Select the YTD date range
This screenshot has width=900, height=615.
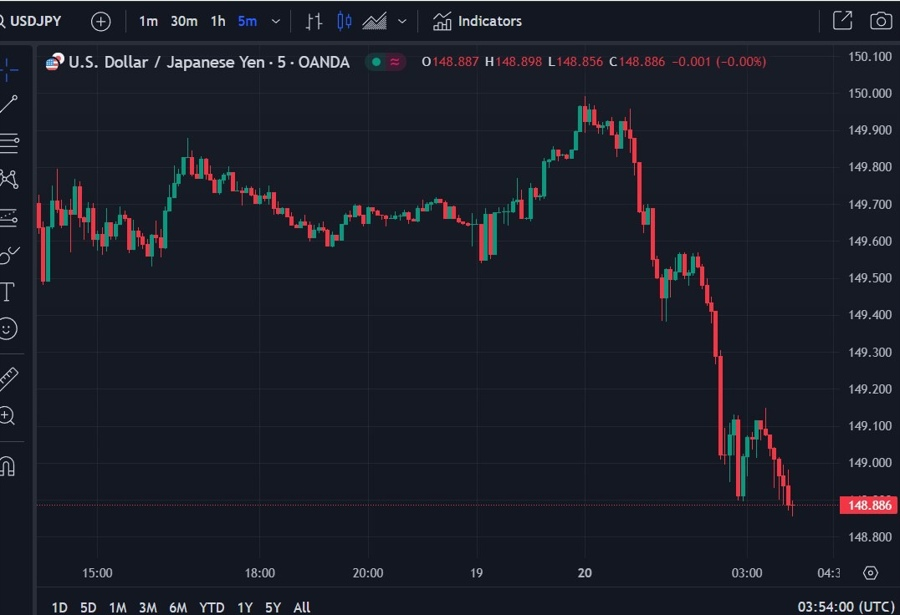tap(211, 607)
